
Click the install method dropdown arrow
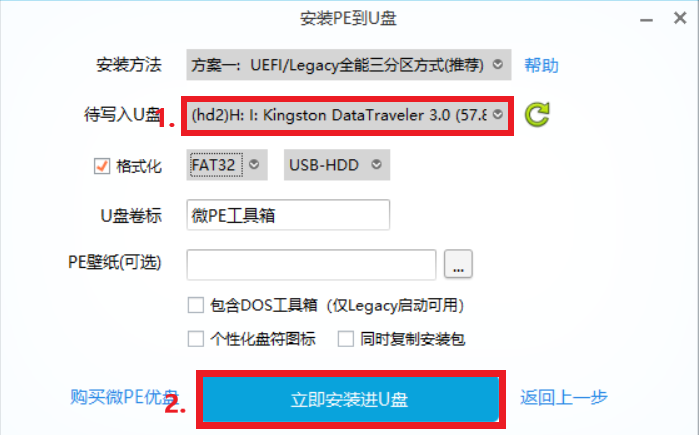(498, 65)
